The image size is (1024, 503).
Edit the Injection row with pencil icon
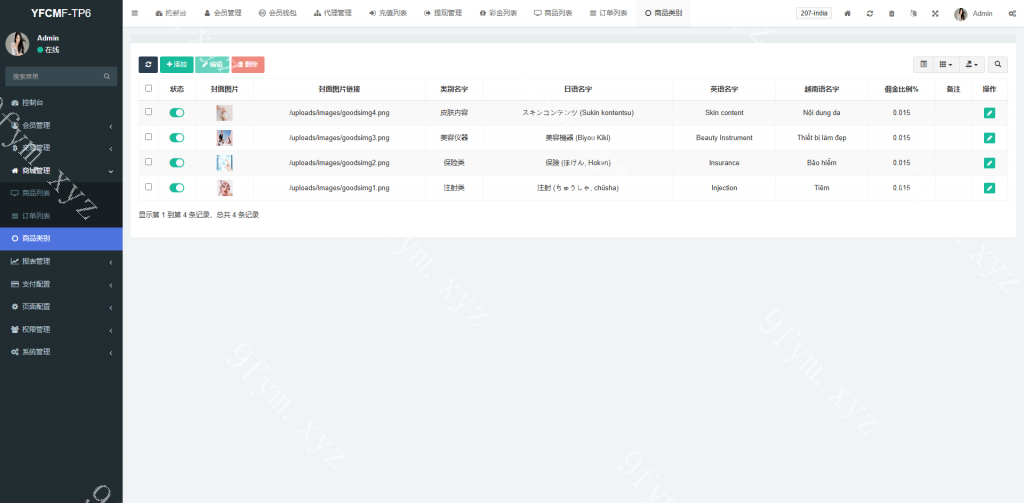(989, 188)
